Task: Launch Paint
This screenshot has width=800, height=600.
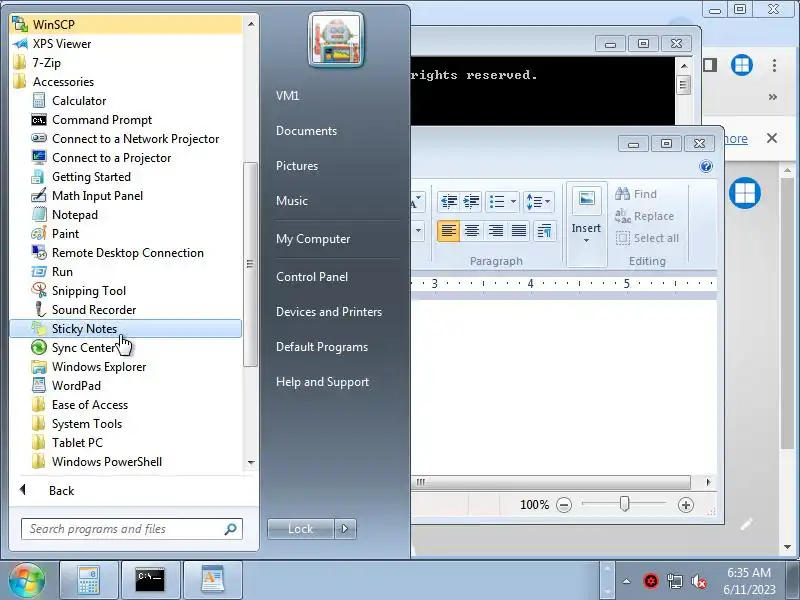Action: click(126, 234)
